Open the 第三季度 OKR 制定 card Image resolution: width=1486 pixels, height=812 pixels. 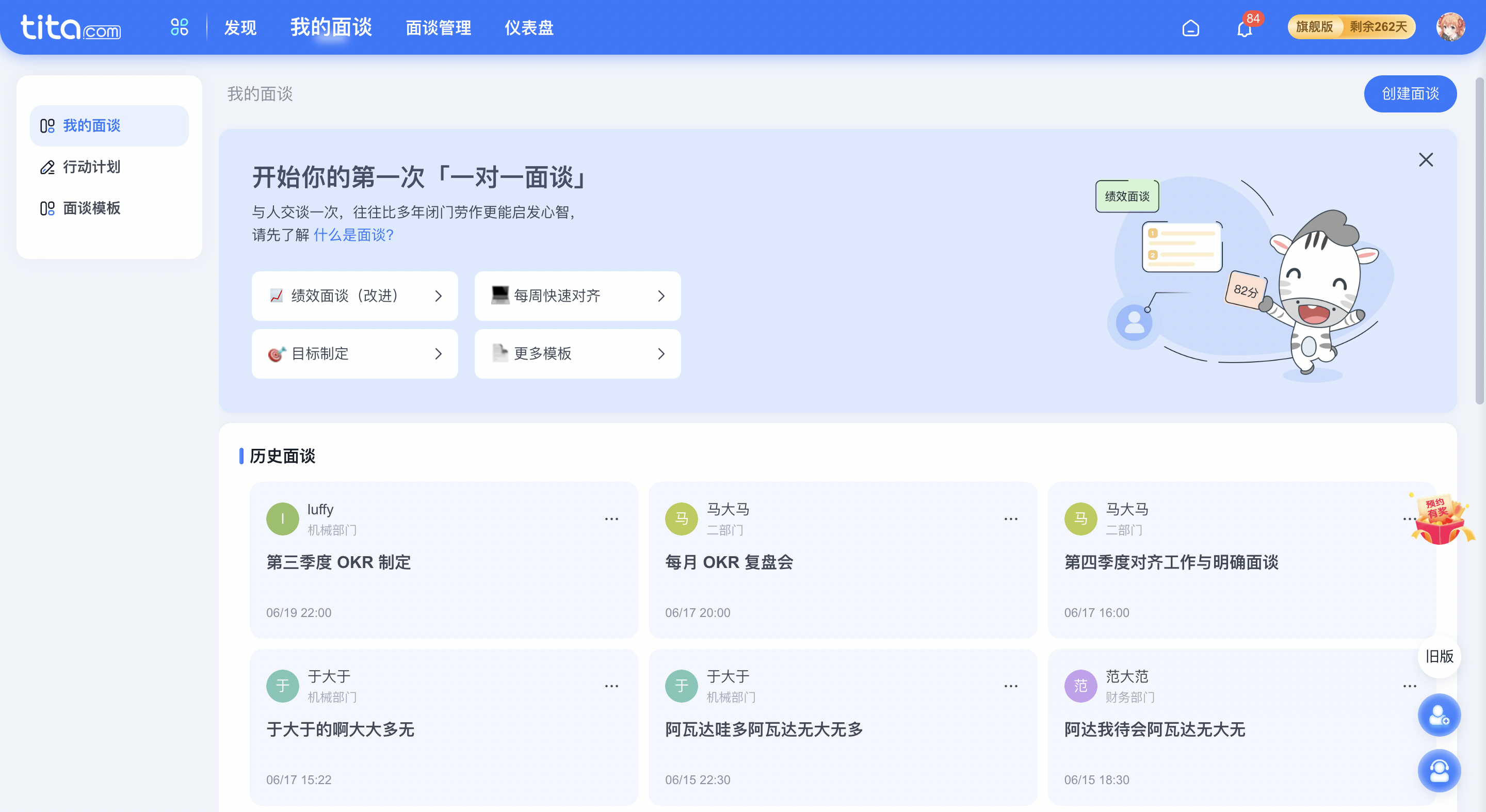coord(444,559)
